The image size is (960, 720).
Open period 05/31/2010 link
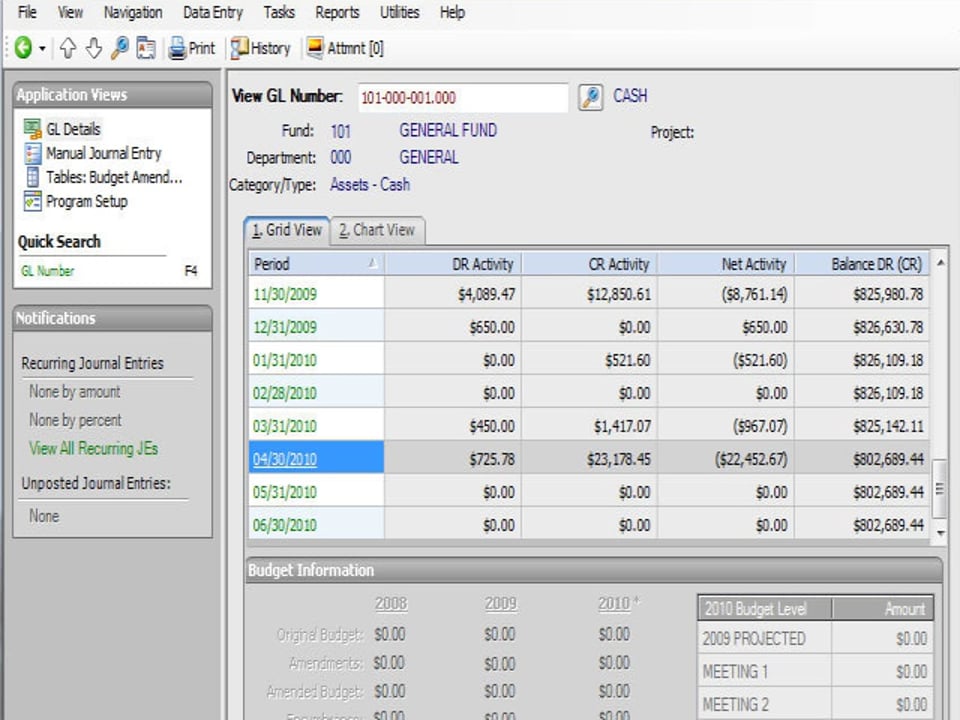[285, 492]
